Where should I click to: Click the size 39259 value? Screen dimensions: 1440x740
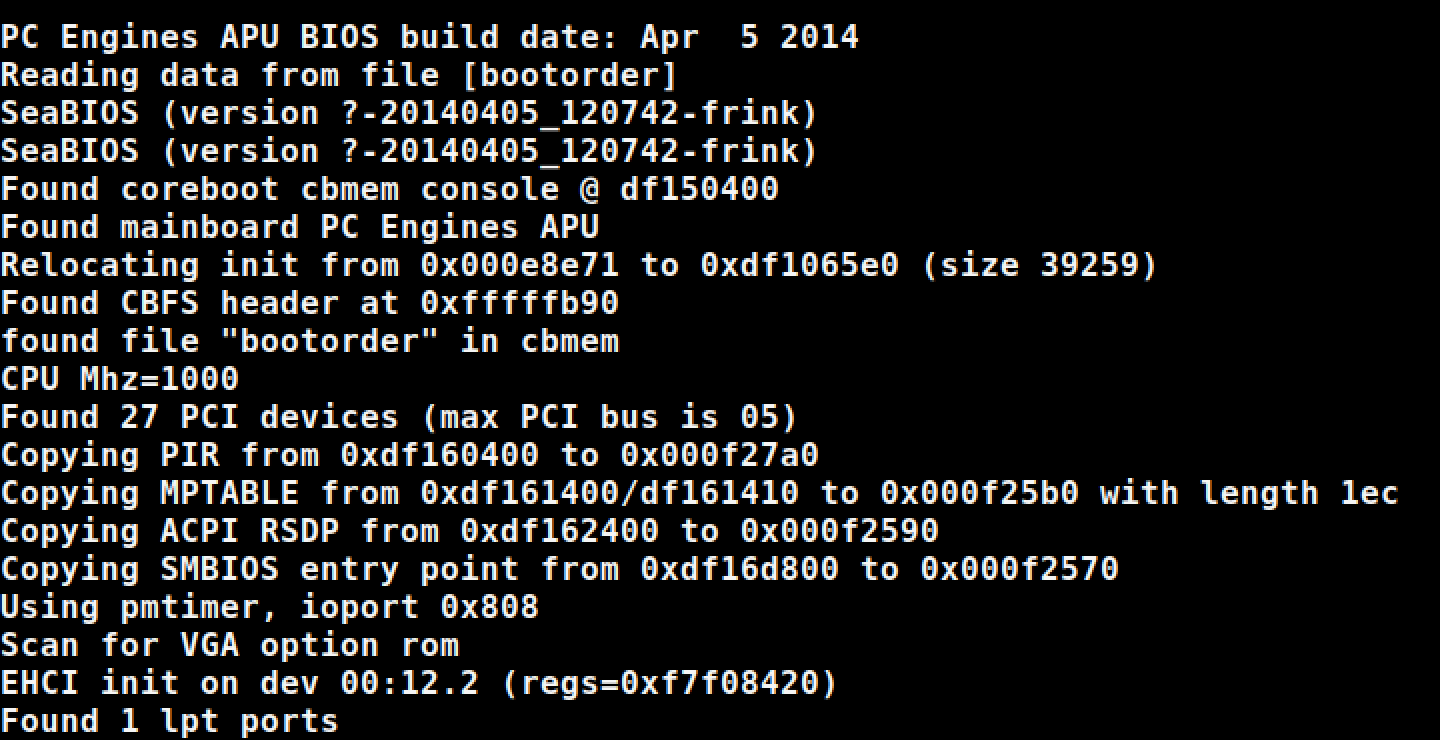click(1089, 266)
